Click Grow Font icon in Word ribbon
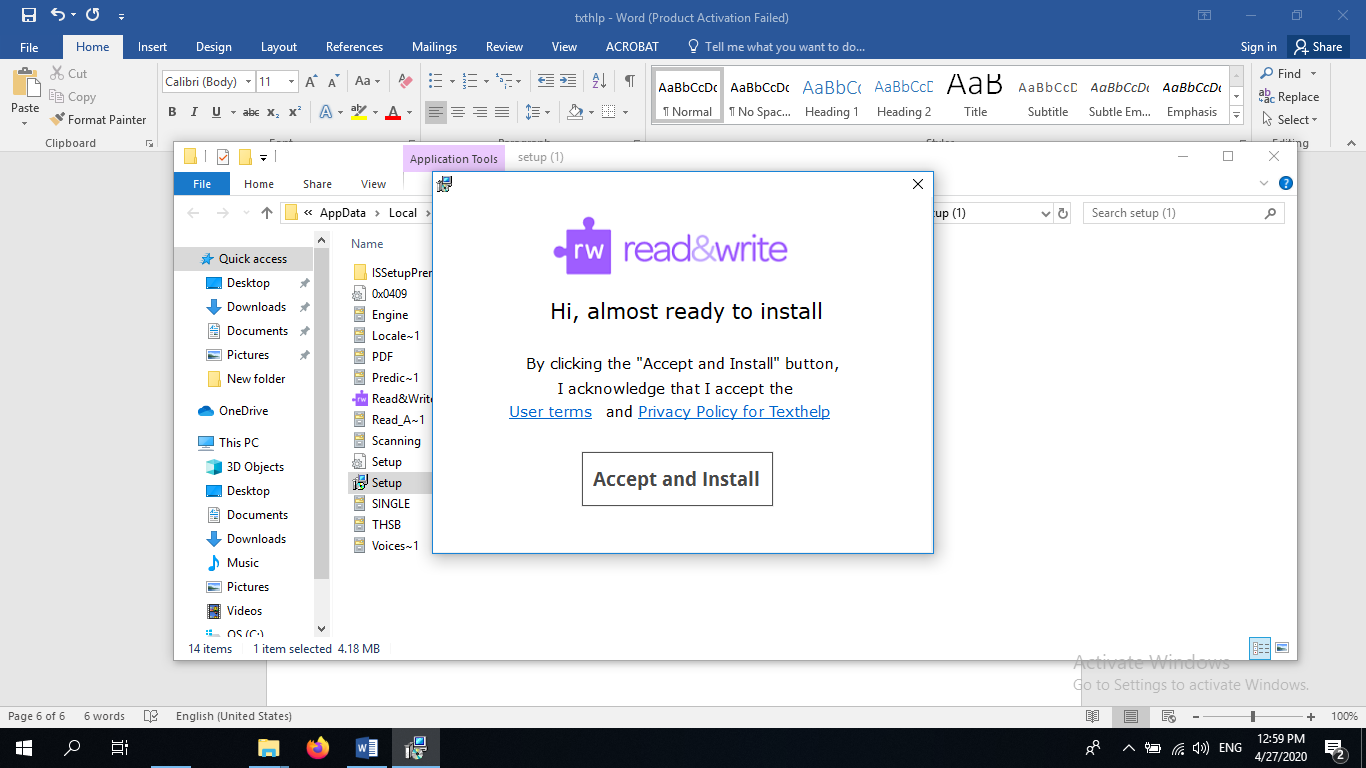 click(311, 81)
